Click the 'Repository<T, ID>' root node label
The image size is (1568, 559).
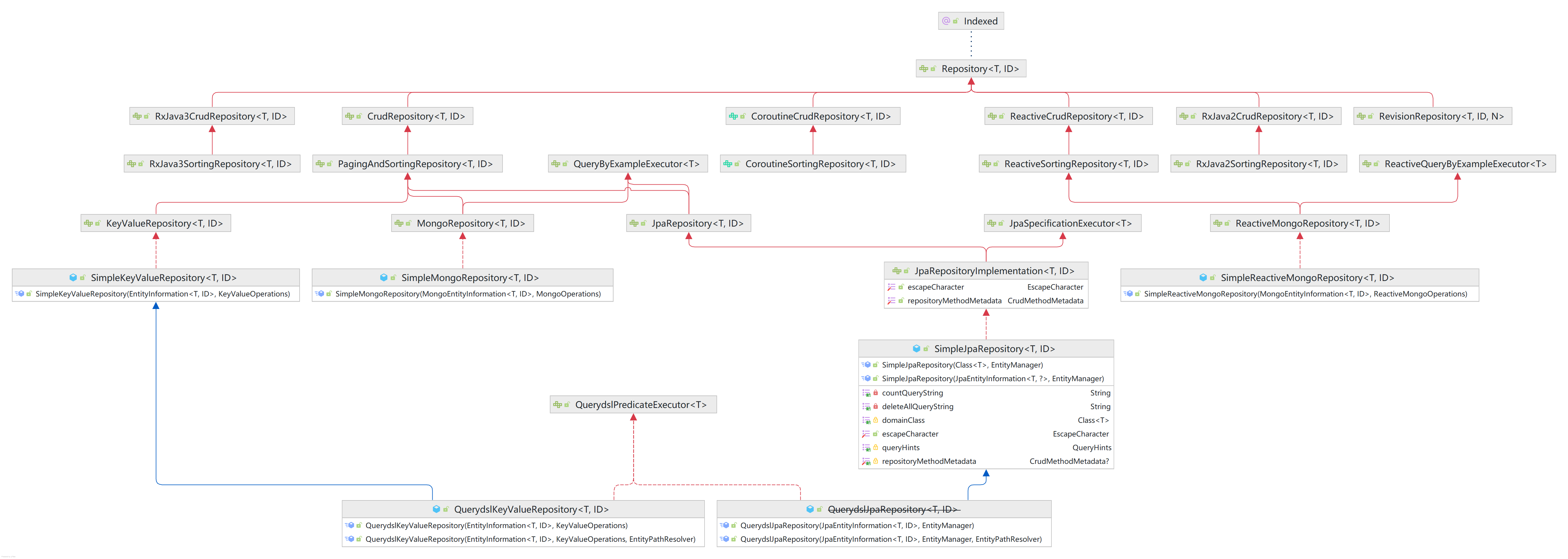point(980,69)
